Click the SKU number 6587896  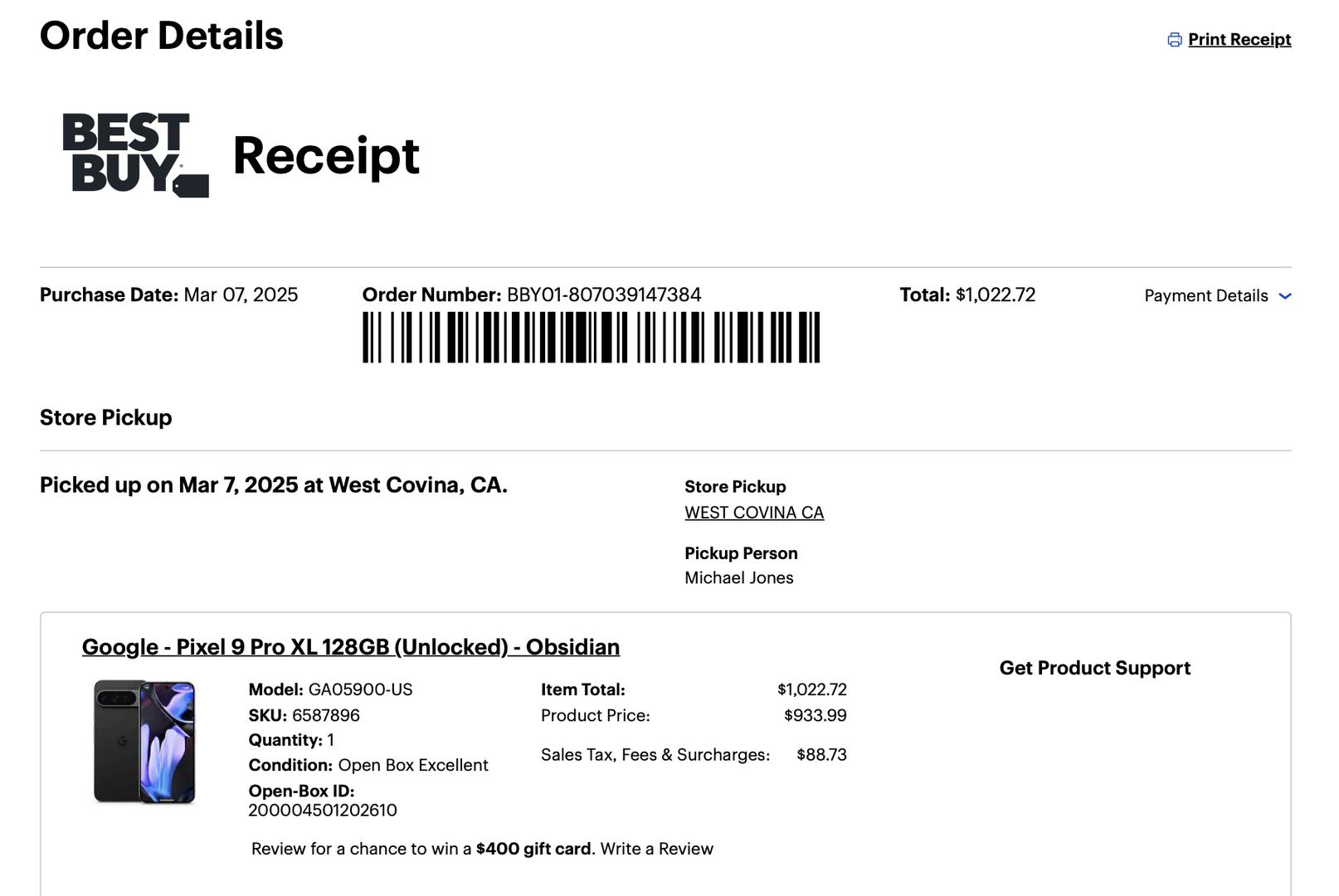[325, 715]
